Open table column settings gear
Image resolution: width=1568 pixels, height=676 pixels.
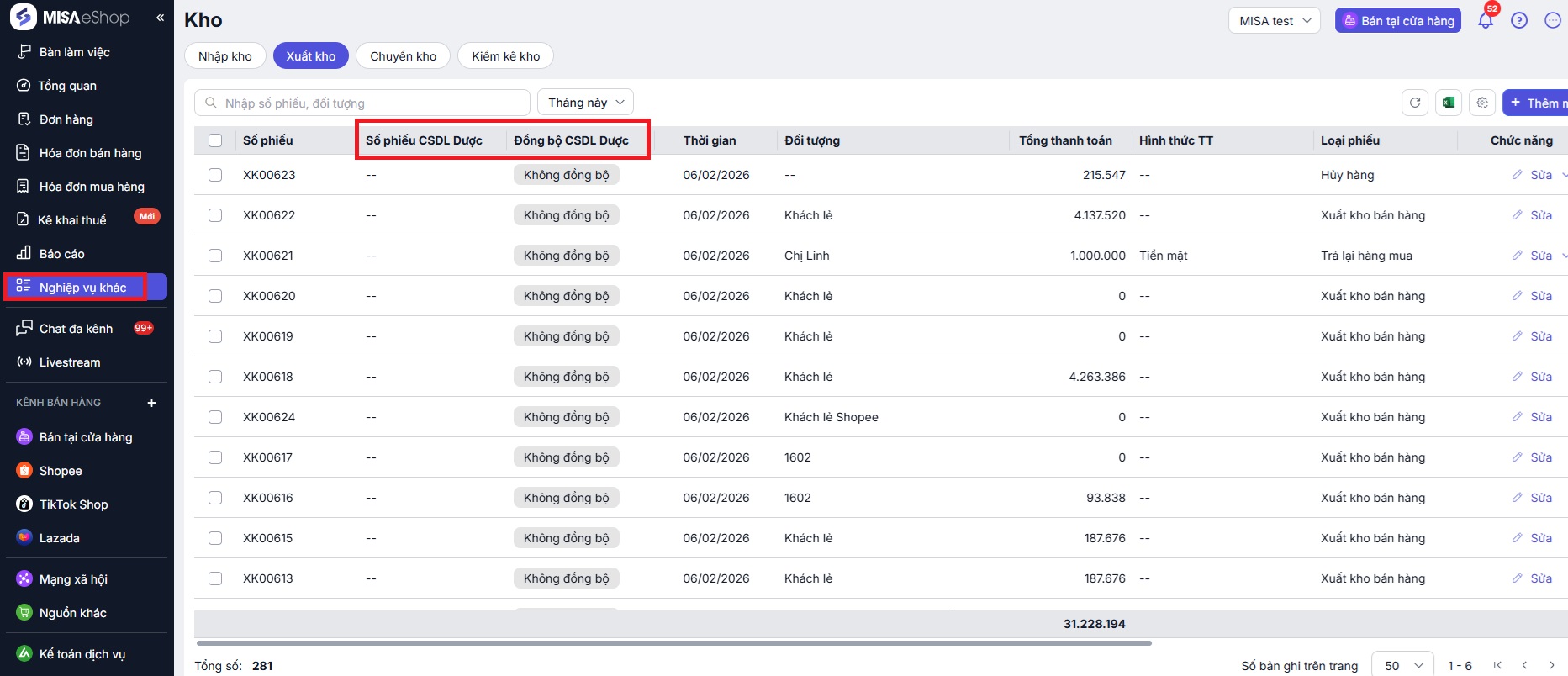tap(1482, 103)
